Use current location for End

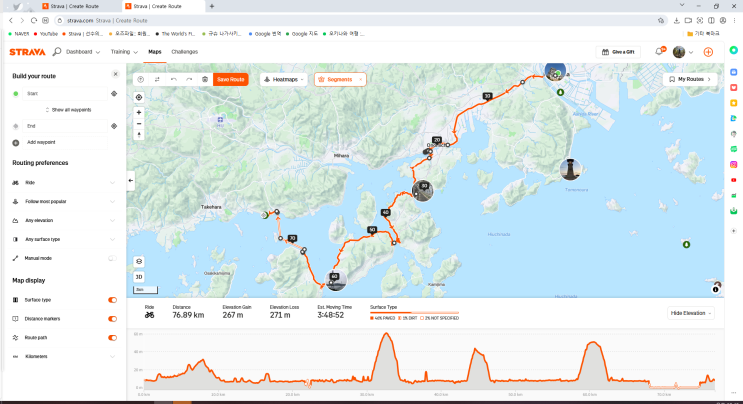(x=114, y=126)
